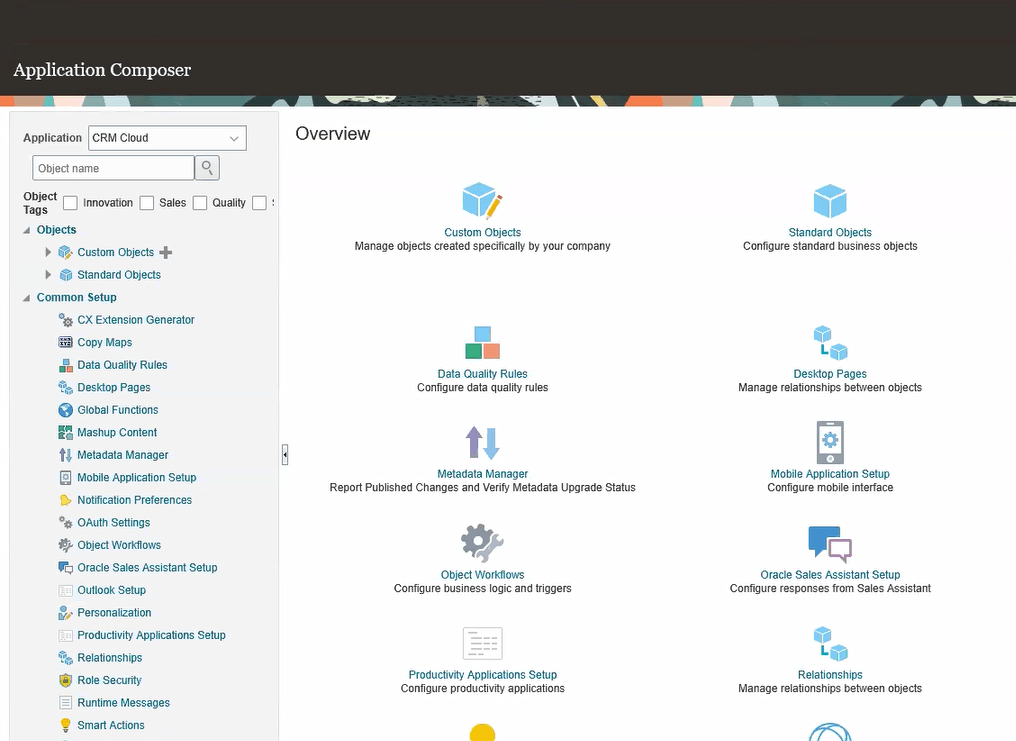Open Data Quality Rules via its colored blocks icon
1016x741 pixels.
point(482,343)
